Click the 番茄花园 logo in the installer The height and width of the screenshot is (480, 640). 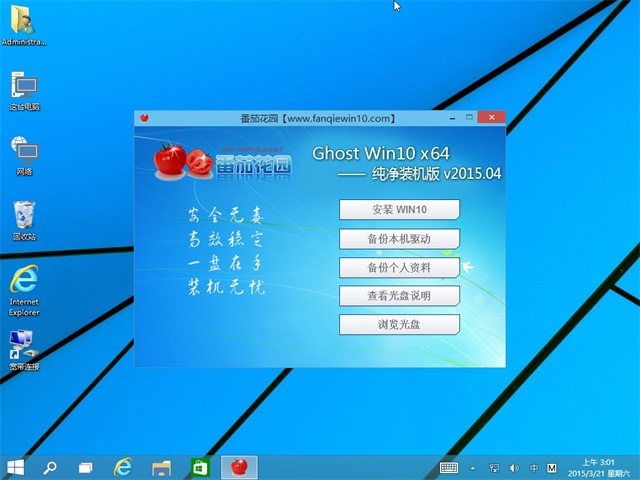pyautogui.click(x=223, y=162)
